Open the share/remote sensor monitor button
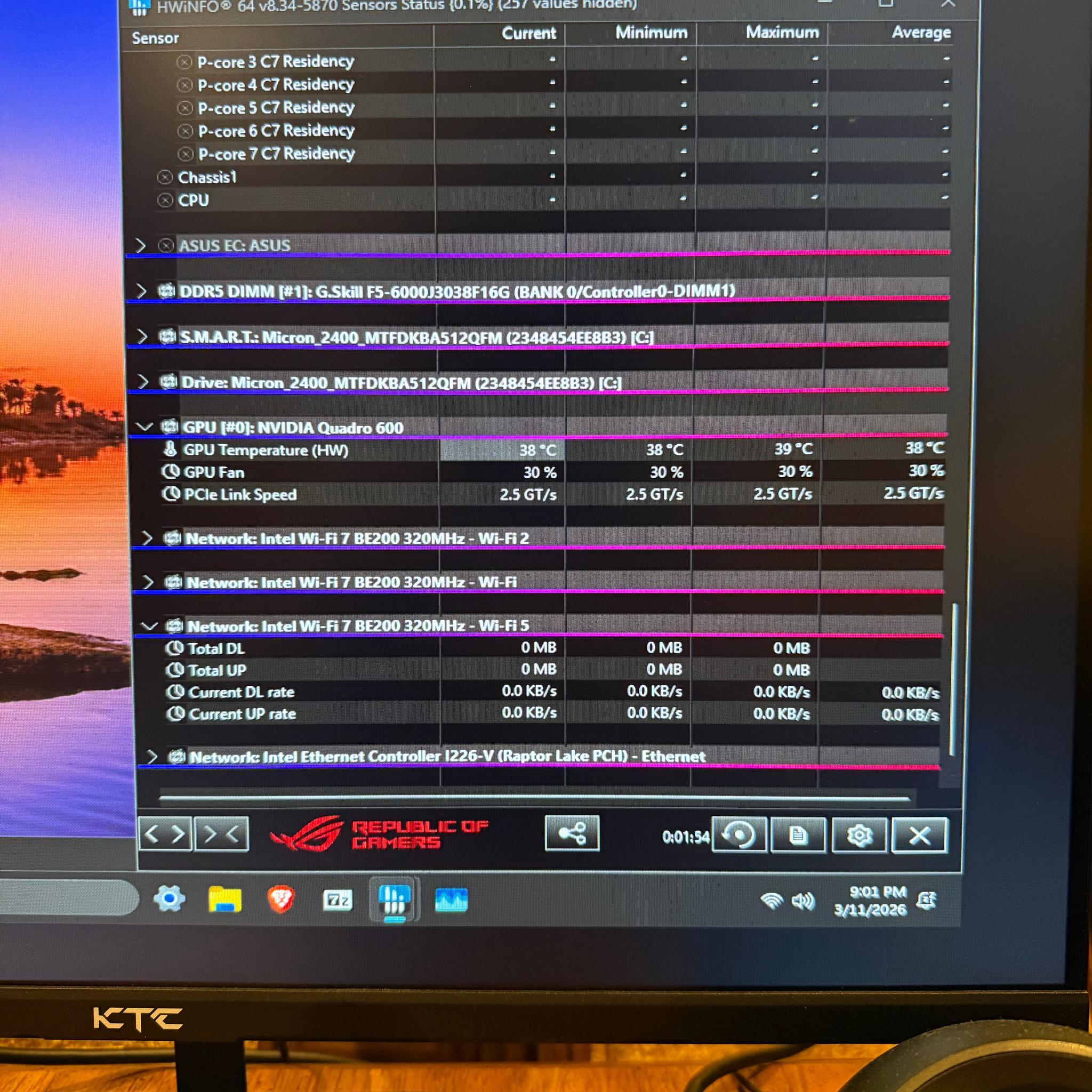This screenshot has width=1092, height=1092. pyautogui.click(x=572, y=833)
